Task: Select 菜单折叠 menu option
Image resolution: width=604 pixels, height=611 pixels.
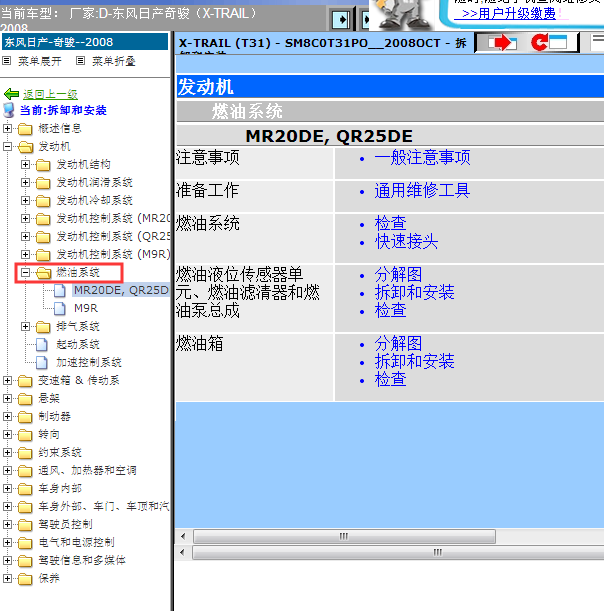Action: click(114, 61)
